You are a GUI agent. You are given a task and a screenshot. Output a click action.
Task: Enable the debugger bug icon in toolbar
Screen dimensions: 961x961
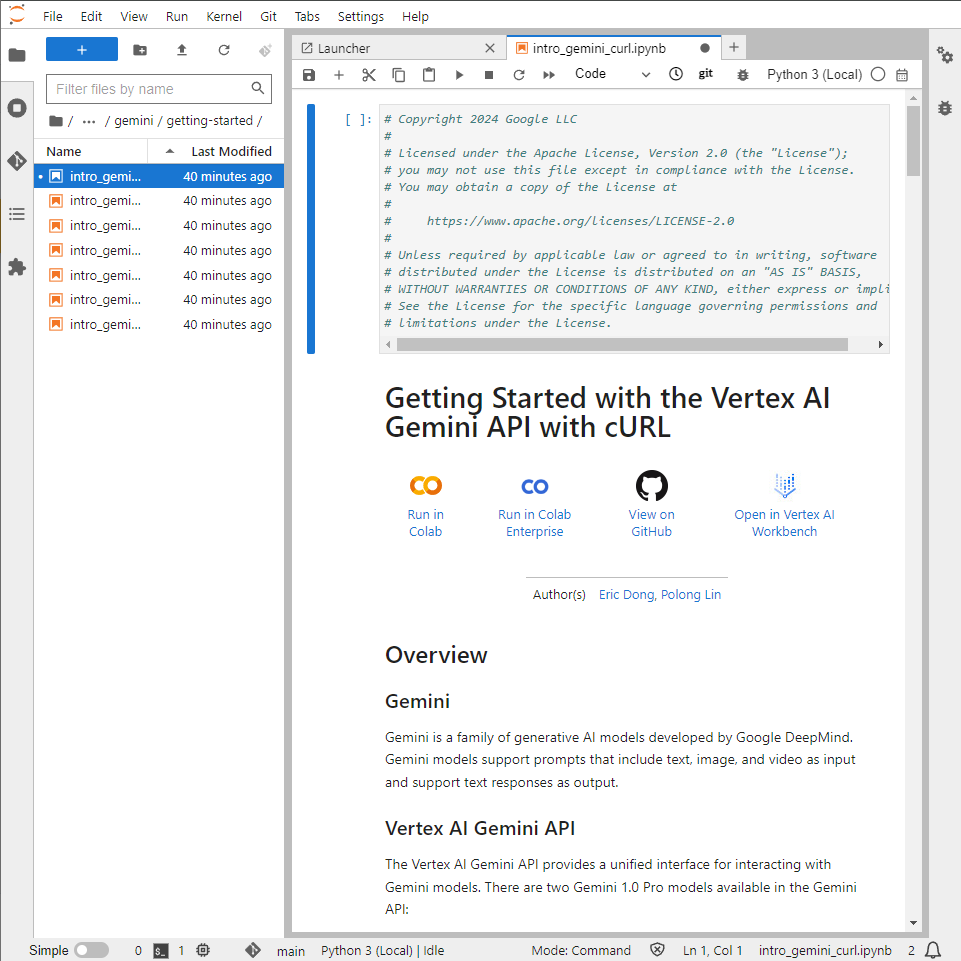click(x=742, y=75)
